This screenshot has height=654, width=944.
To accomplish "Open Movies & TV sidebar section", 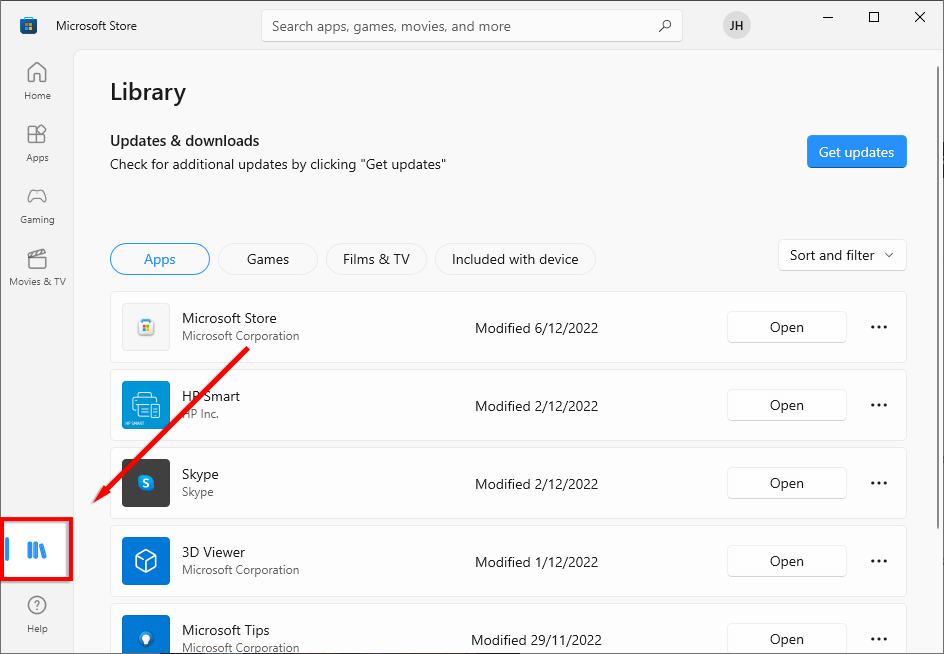I will coord(37,267).
